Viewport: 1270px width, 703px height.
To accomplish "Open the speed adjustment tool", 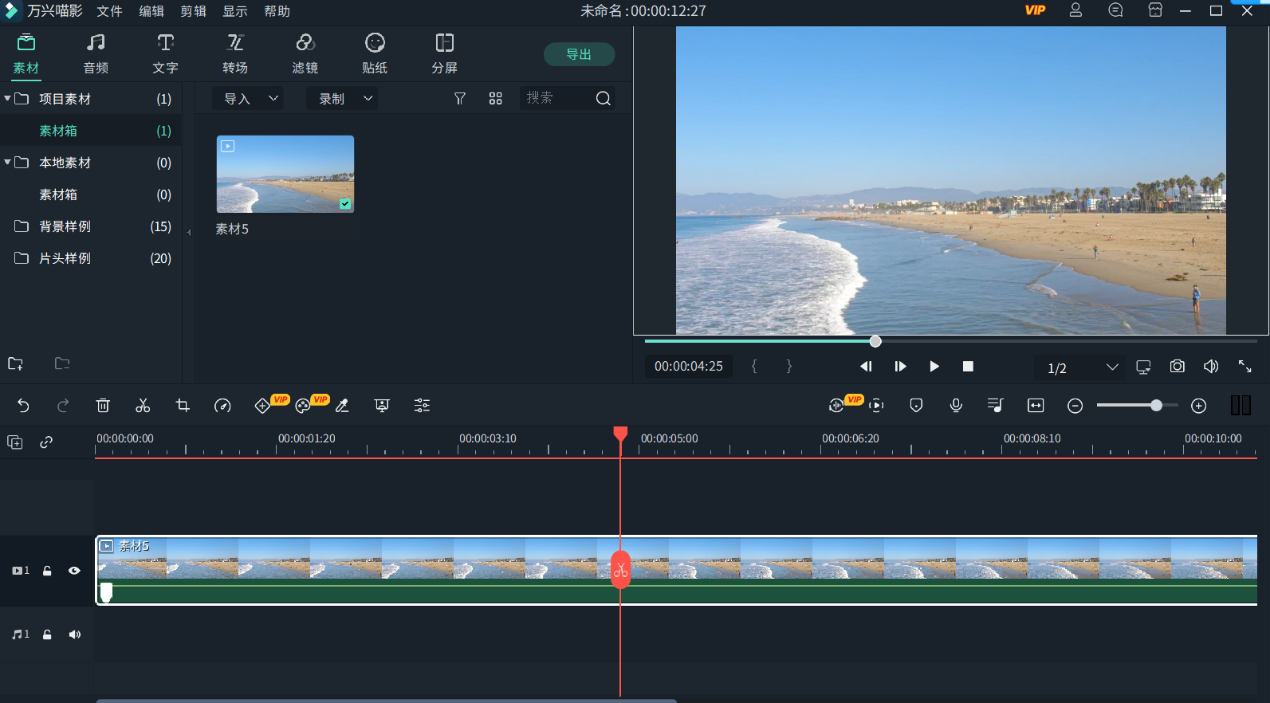I will point(222,405).
